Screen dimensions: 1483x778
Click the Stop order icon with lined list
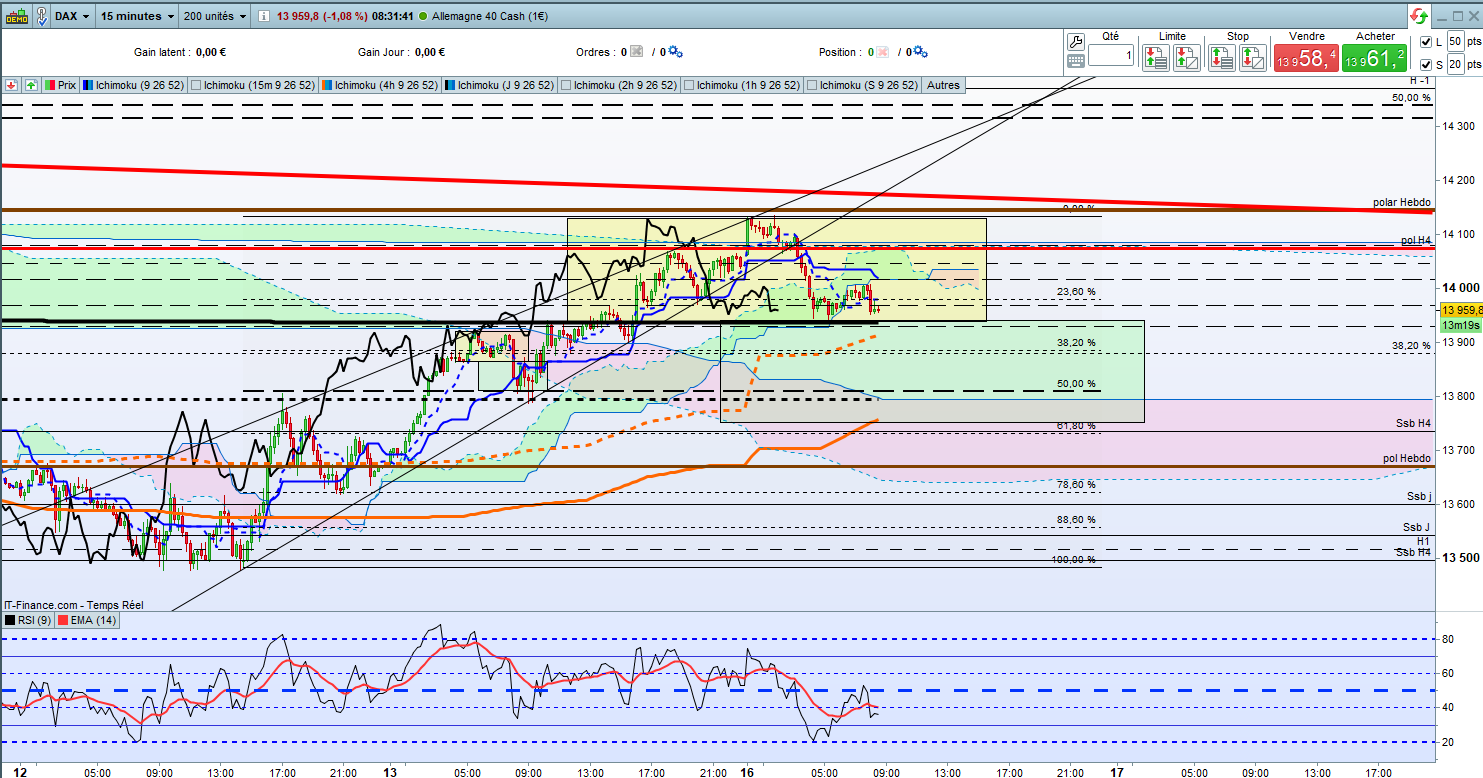tap(1222, 58)
